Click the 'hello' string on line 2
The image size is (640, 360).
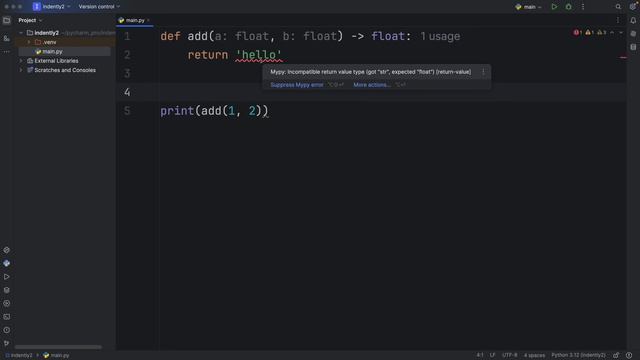[259, 55]
